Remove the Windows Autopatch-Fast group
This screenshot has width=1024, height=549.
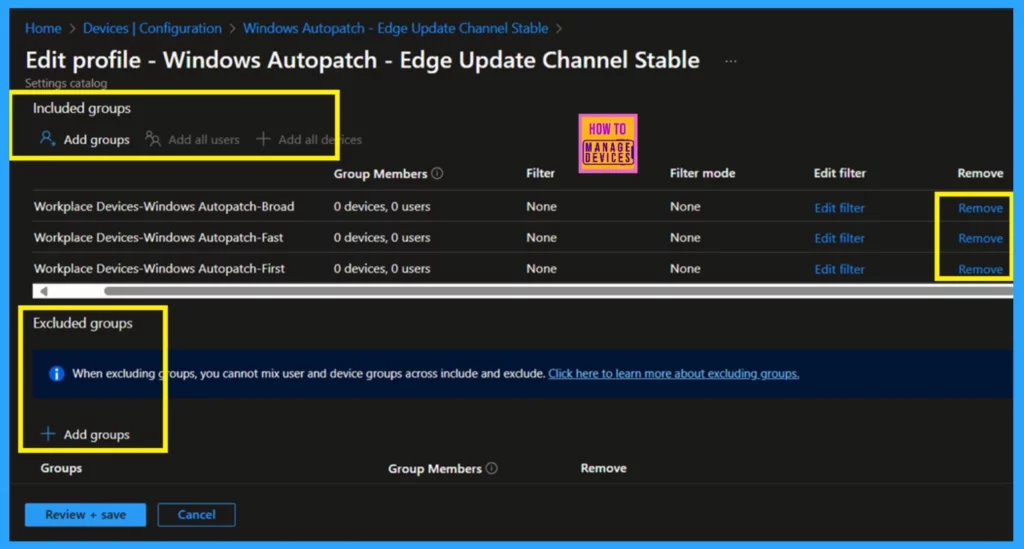pos(980,238)
